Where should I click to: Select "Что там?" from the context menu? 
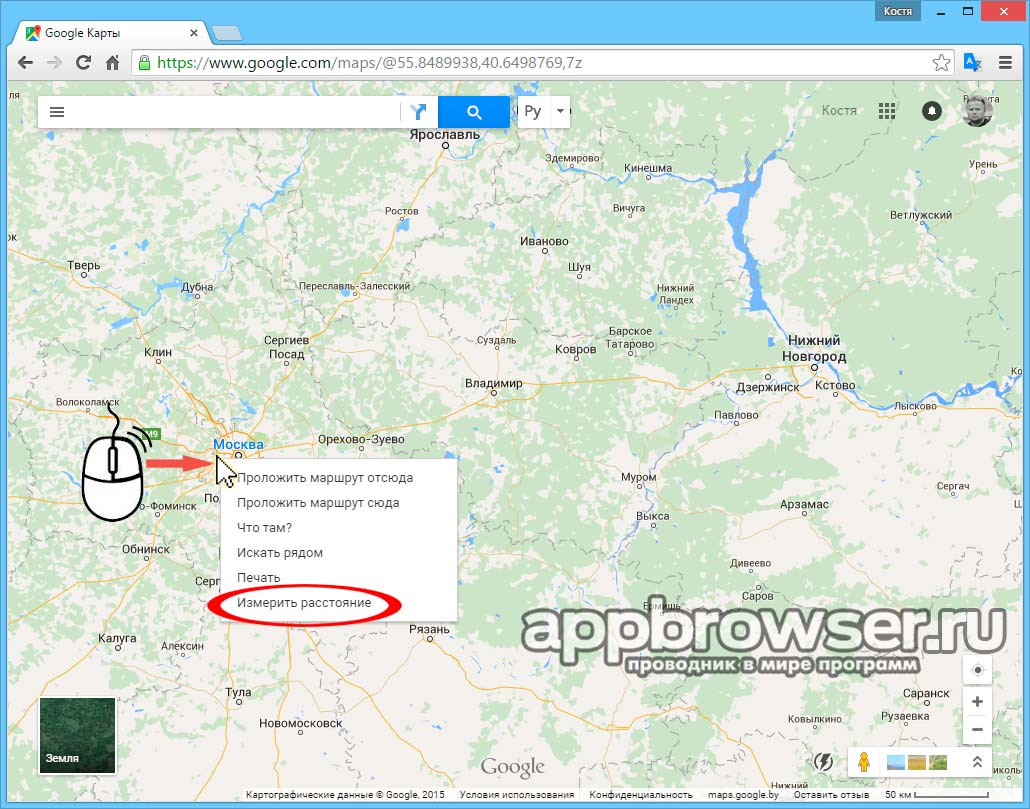coord(264,528)
